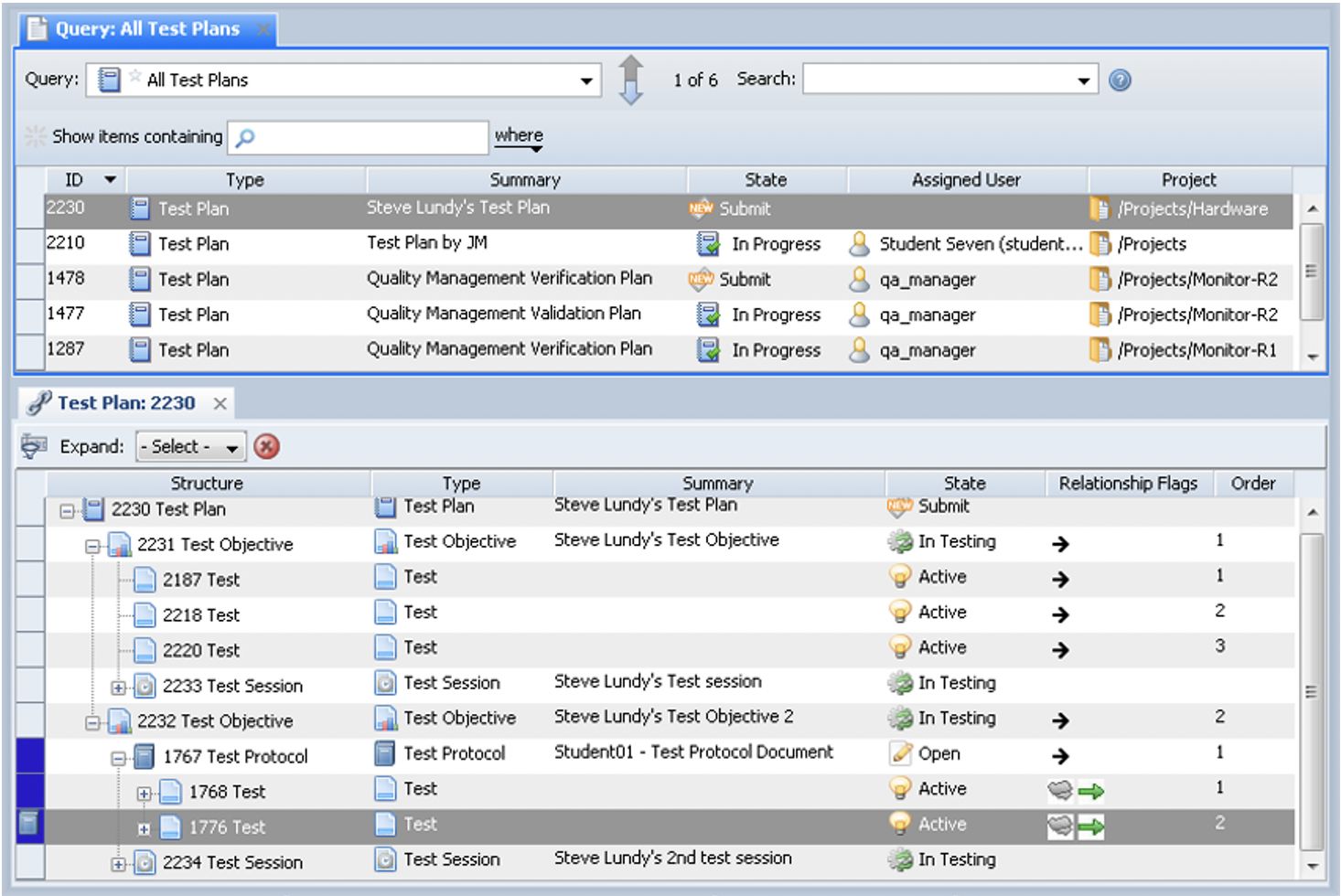Click the folder icon for /Projects/Hardware
The height and width of the screenshot is (896, 1341).
[1101, 208]
